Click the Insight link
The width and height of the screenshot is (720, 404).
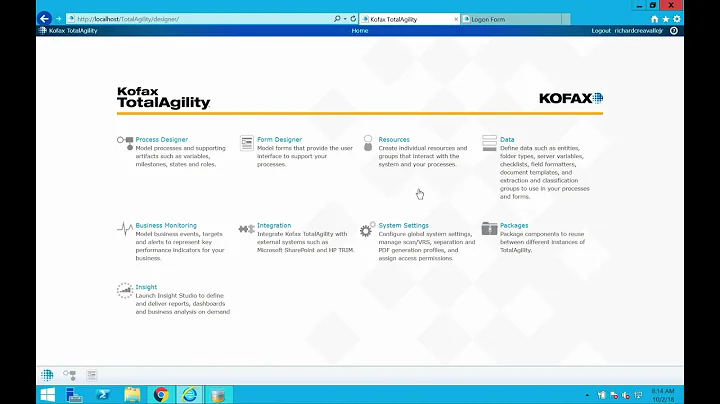tap(146, 287)
